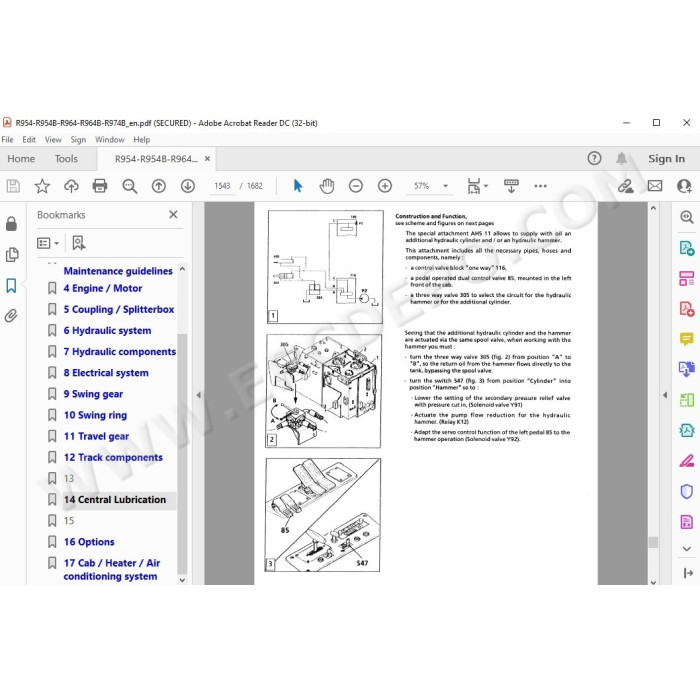Open Window menu
Viewport: 700px width, 700px height.
[110, 140]
